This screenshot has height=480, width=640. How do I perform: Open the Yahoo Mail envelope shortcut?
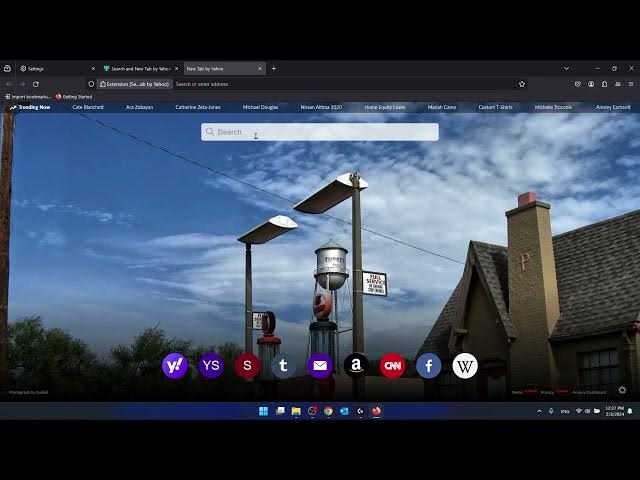320,366
